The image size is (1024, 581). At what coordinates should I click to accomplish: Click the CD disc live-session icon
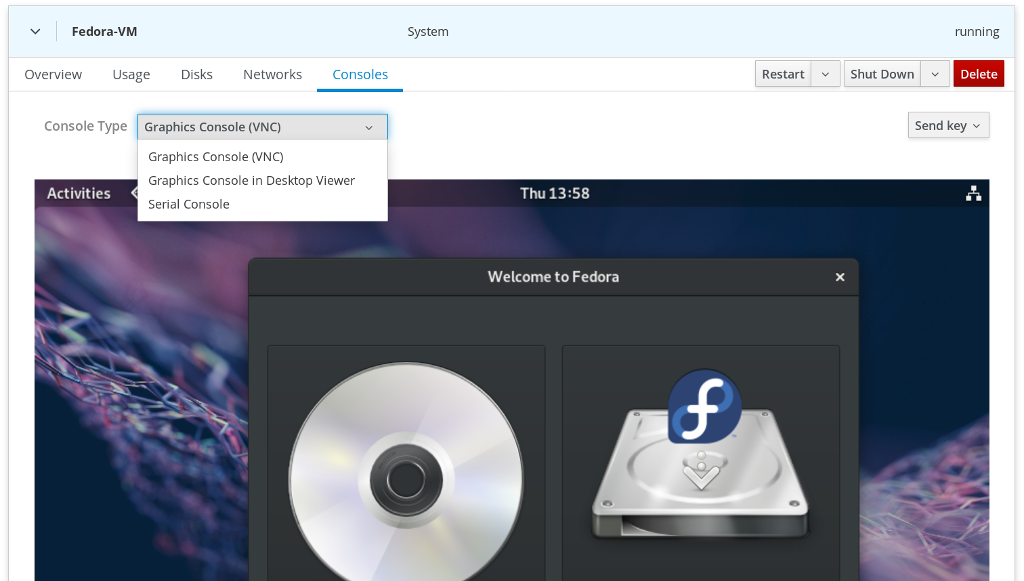406,471
